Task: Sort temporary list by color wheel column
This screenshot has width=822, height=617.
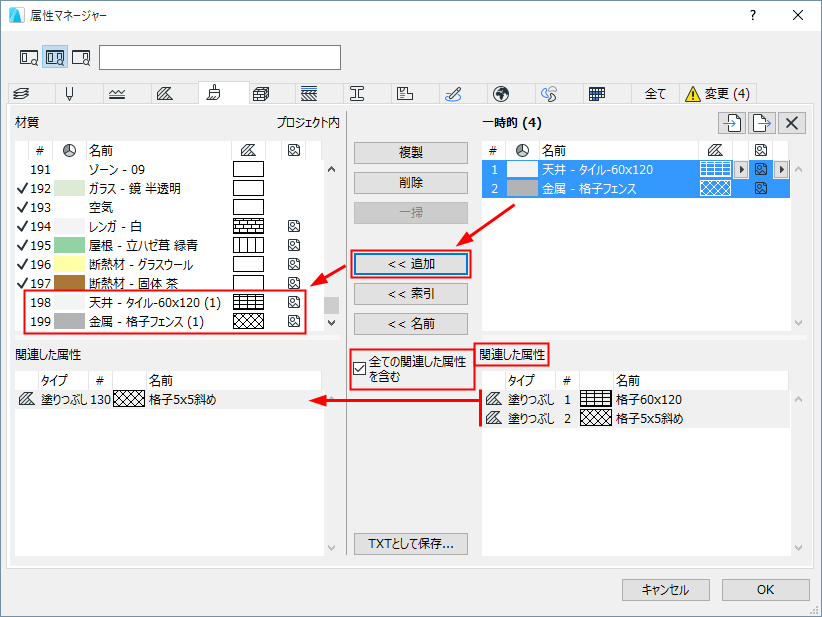Action: click(x=522, y=151)
